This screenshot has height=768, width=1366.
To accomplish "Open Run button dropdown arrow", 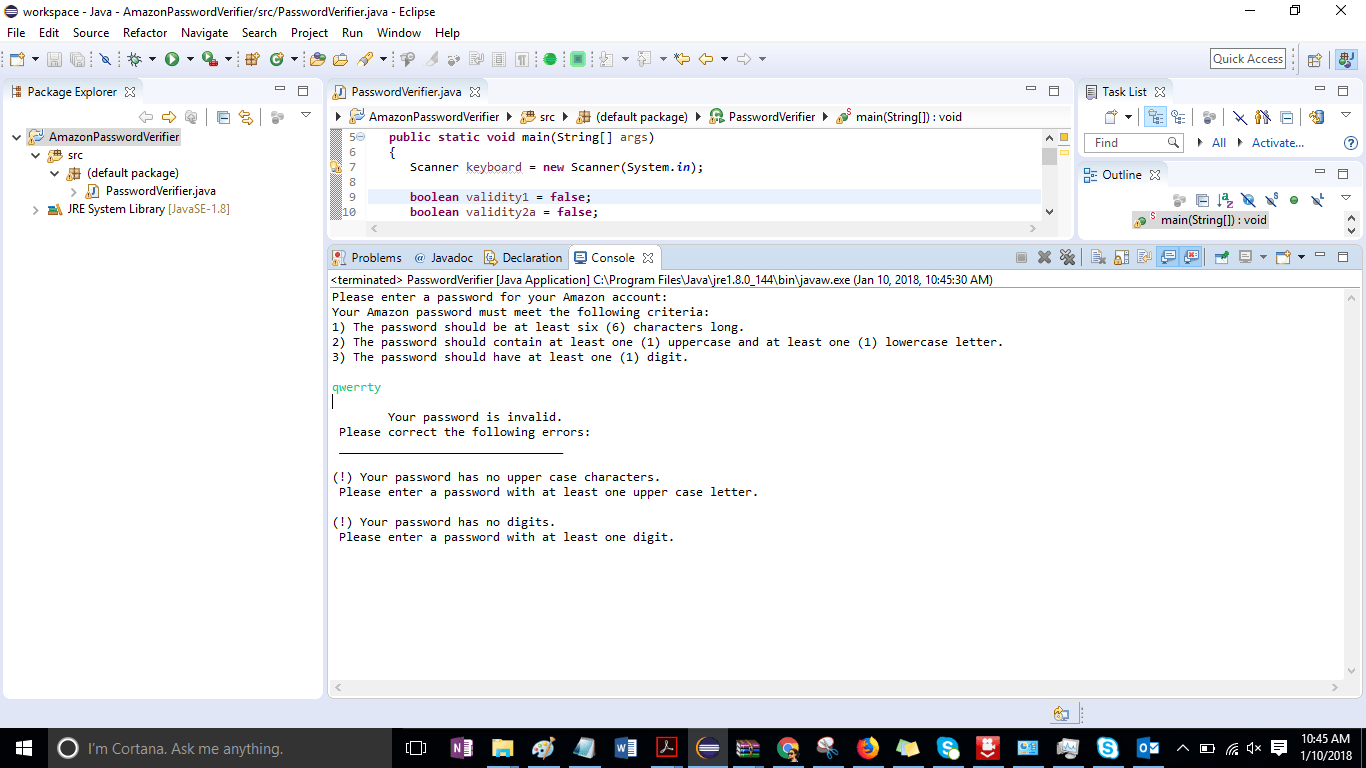I will tap(189, 60).
